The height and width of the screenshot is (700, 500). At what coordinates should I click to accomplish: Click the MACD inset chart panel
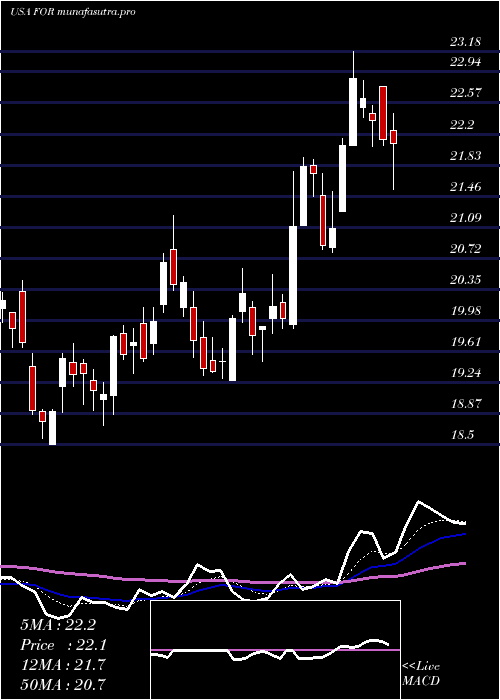click(275, 650)
